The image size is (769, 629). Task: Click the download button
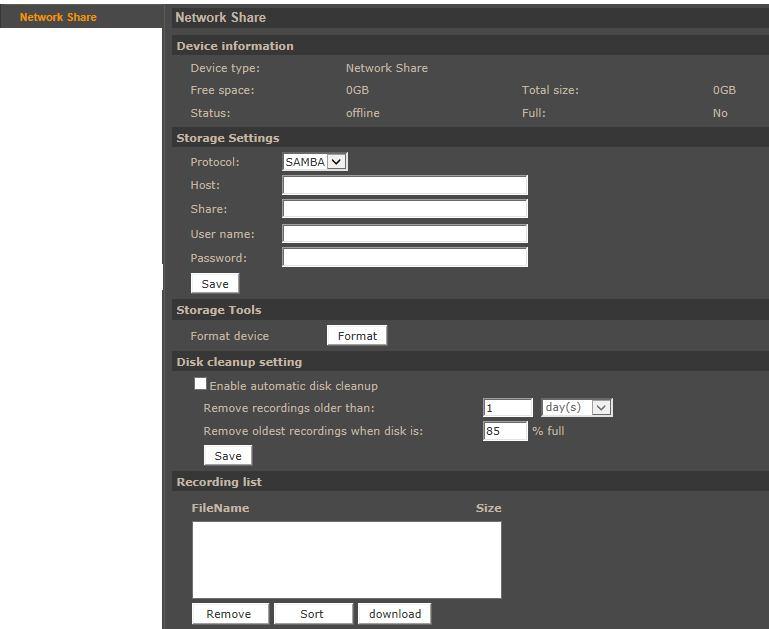pyautogui.click(x=394, y=614)
